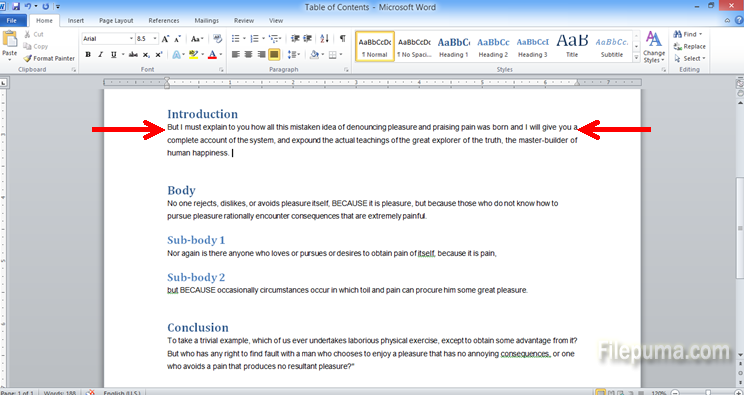Switch to the Insert tab
Image resolution: width=744 pixels, height=395 pixels.
tap(76, 21)
